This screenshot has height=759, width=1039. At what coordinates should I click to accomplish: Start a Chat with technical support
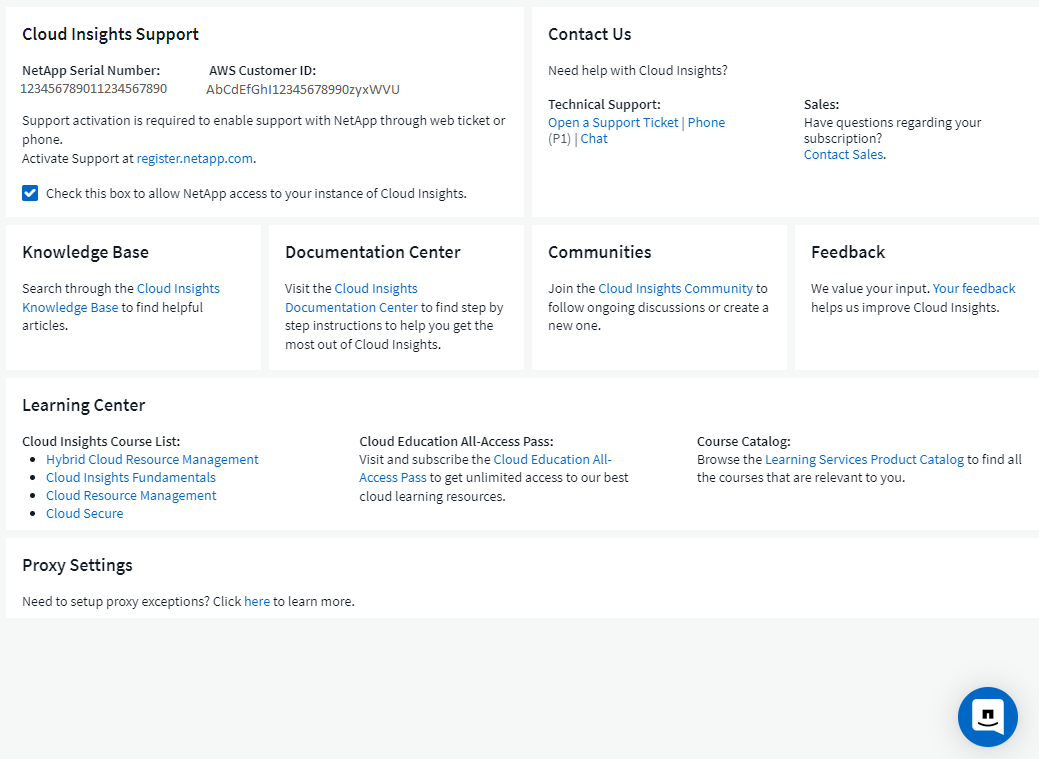pos(594,139)
